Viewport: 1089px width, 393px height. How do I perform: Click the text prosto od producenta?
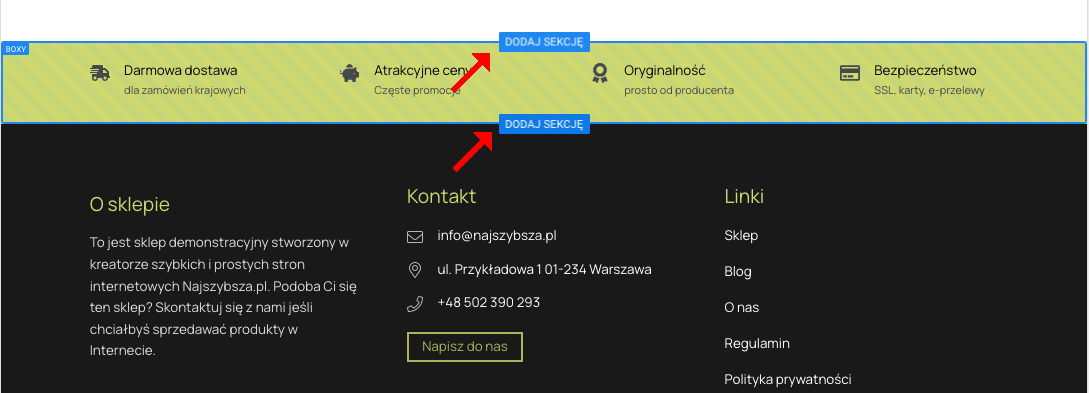pos(679,90)
